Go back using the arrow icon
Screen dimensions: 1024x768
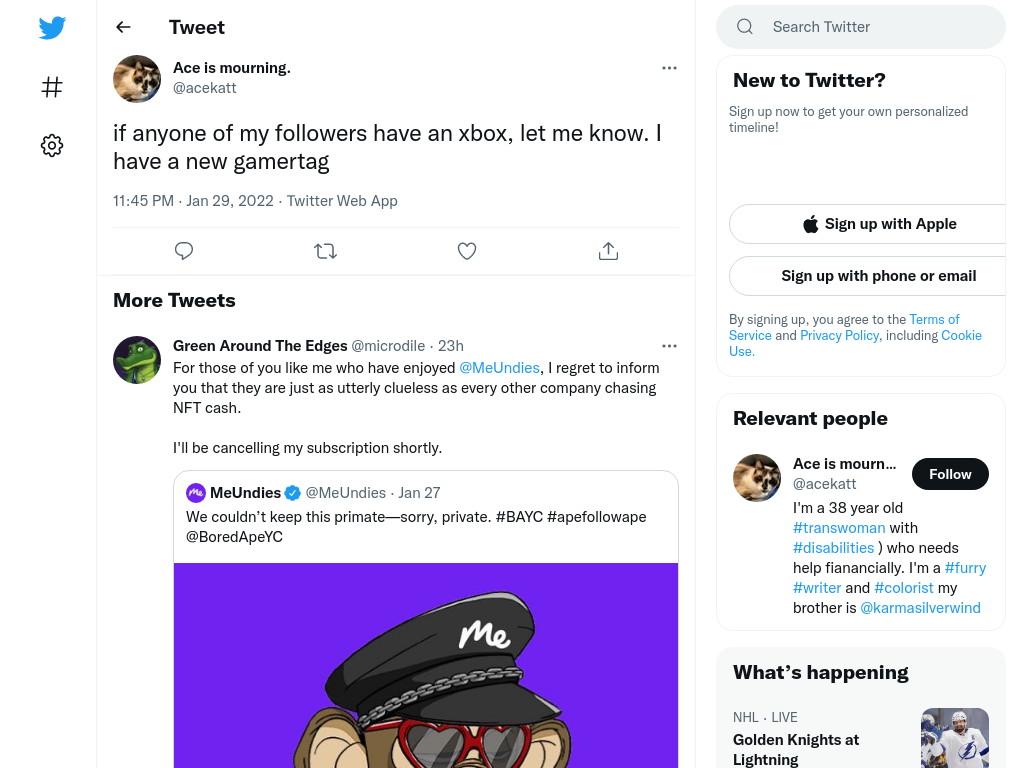[x=123, y=27]
